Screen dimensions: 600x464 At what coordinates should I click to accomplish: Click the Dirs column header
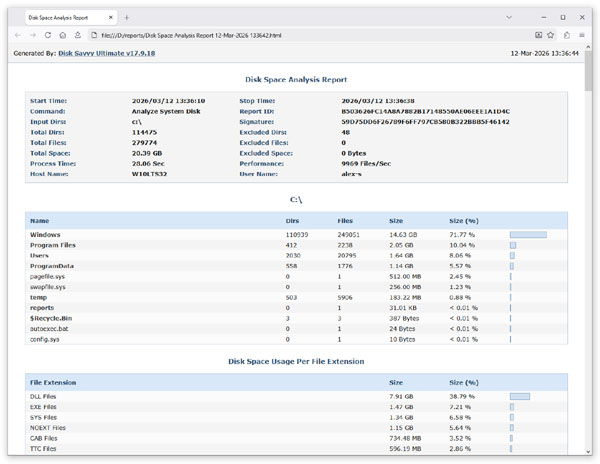pyautogui.click(x=292, y=221)
